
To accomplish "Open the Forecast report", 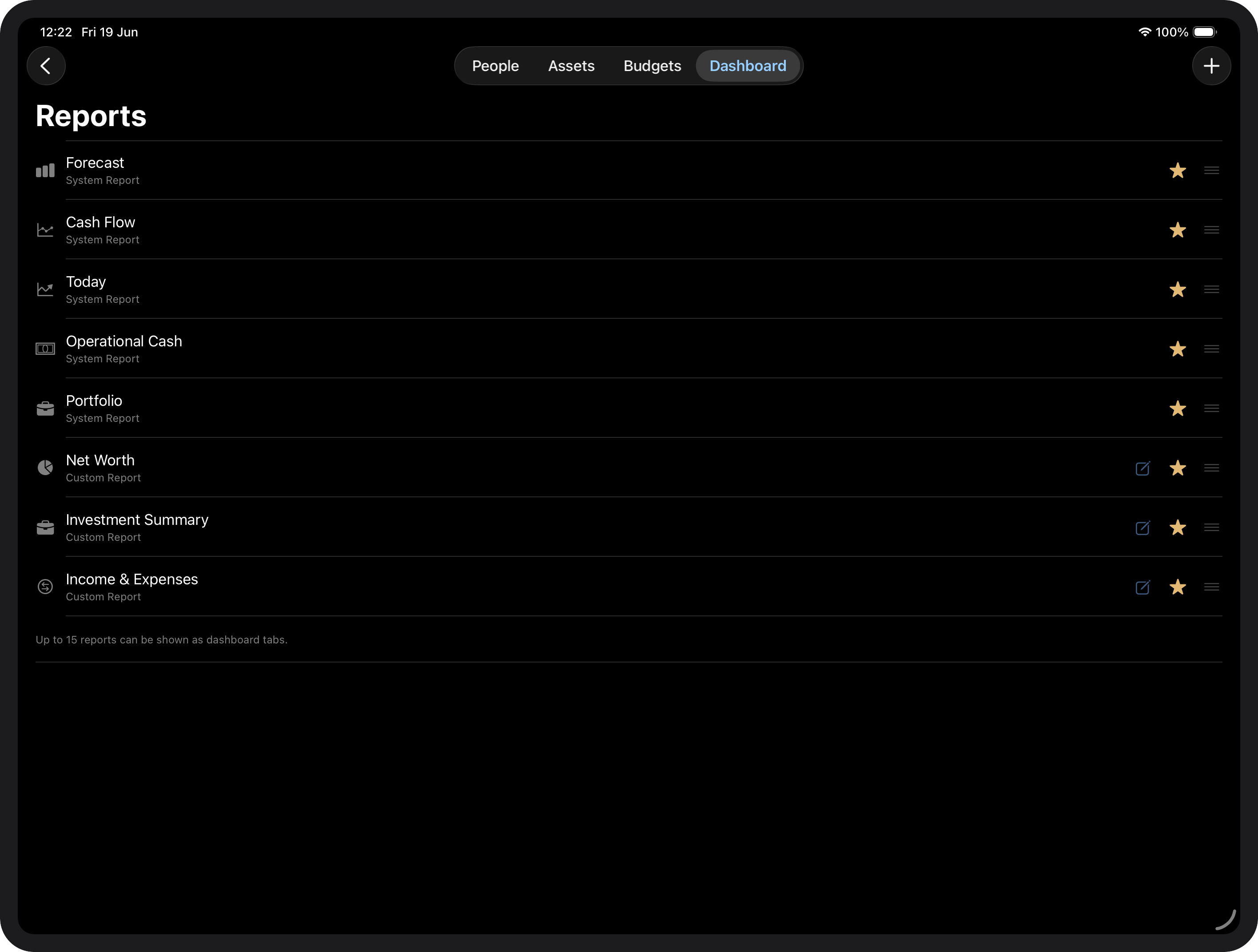I will [x=629, y=171].
